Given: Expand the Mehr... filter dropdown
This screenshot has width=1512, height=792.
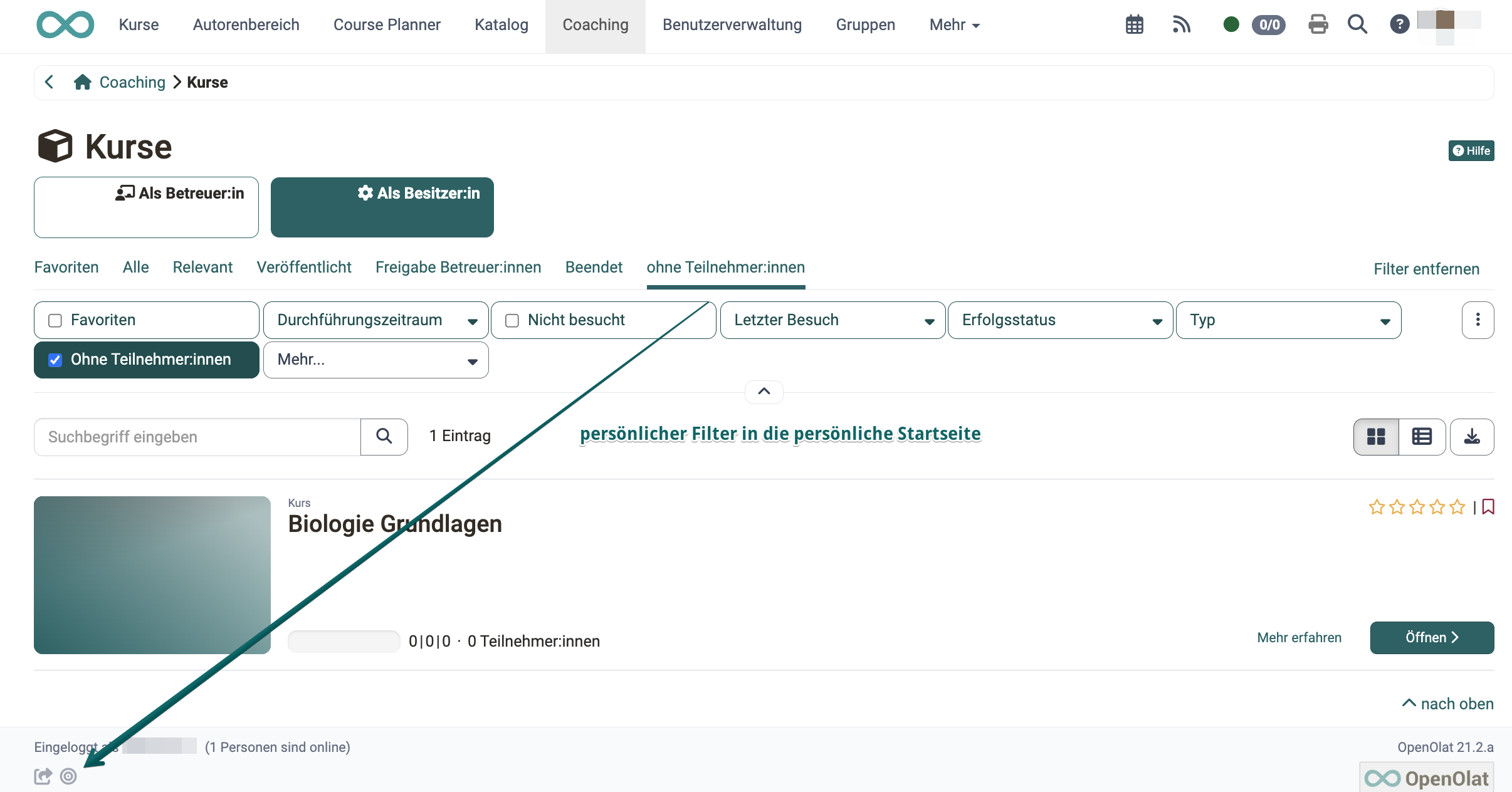Looking at the screenshot, I should (376, 360).
